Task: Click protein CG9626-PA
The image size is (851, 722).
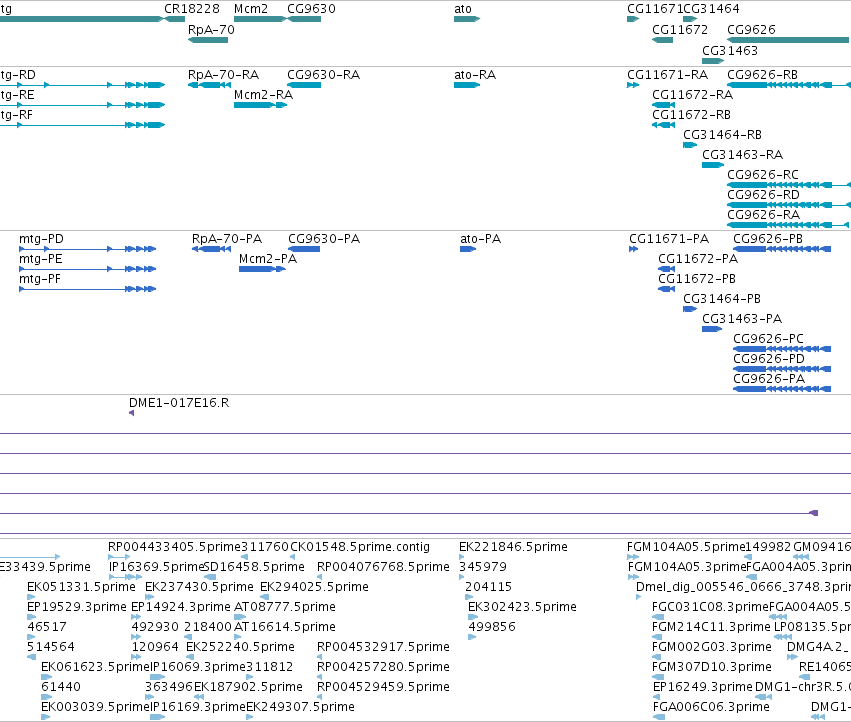Action: point(769,379)
